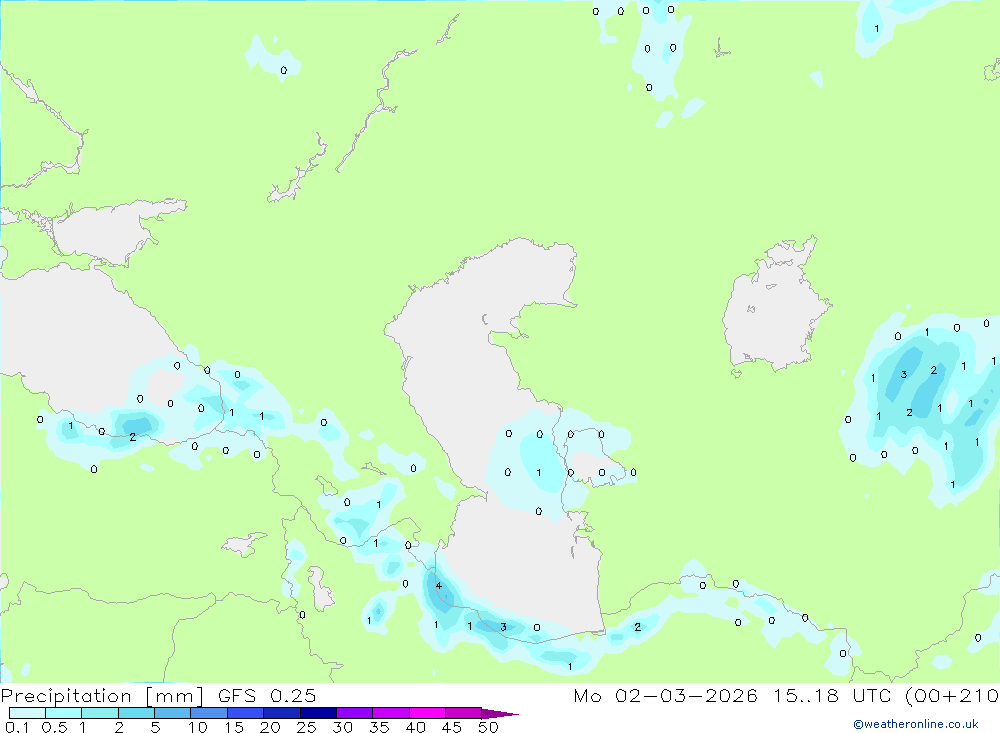The image size is (1000, 733).
Task: Click the "Mo 02-03-2026" date text
Action: [665, 696]
